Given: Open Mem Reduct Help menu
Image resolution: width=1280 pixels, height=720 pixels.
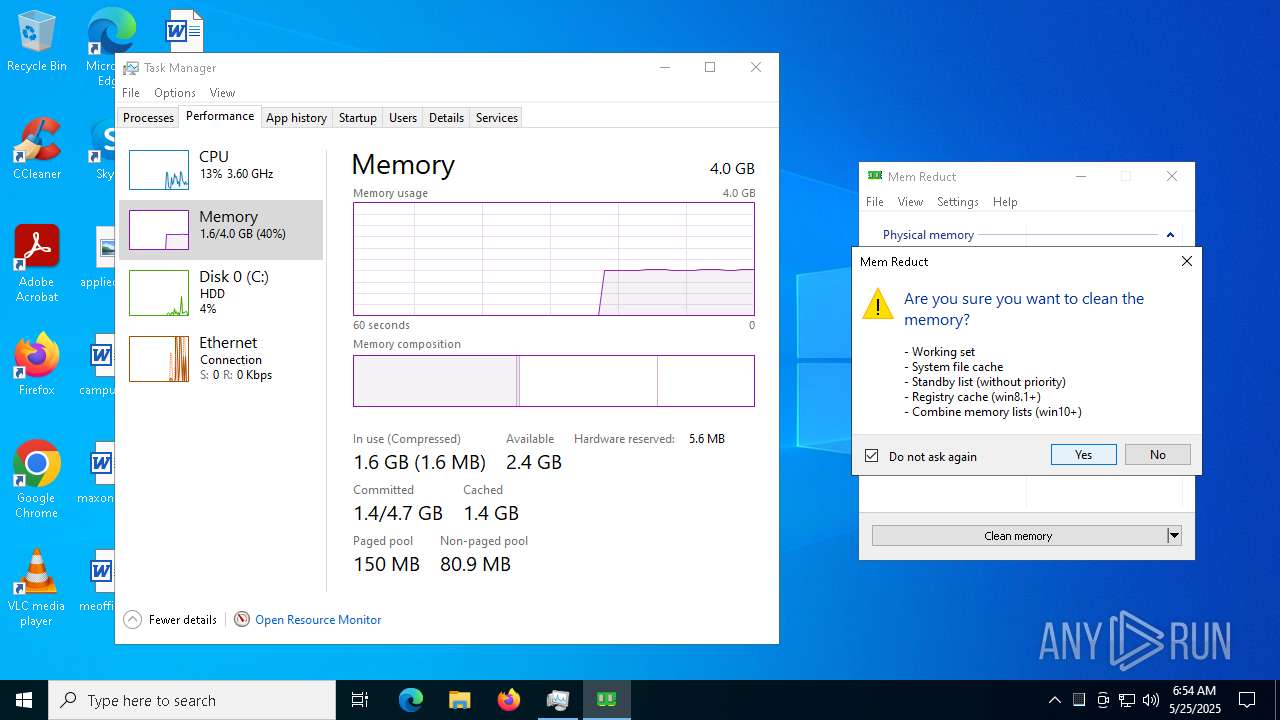Looking at the screenshot, I should pos(1005,202).
